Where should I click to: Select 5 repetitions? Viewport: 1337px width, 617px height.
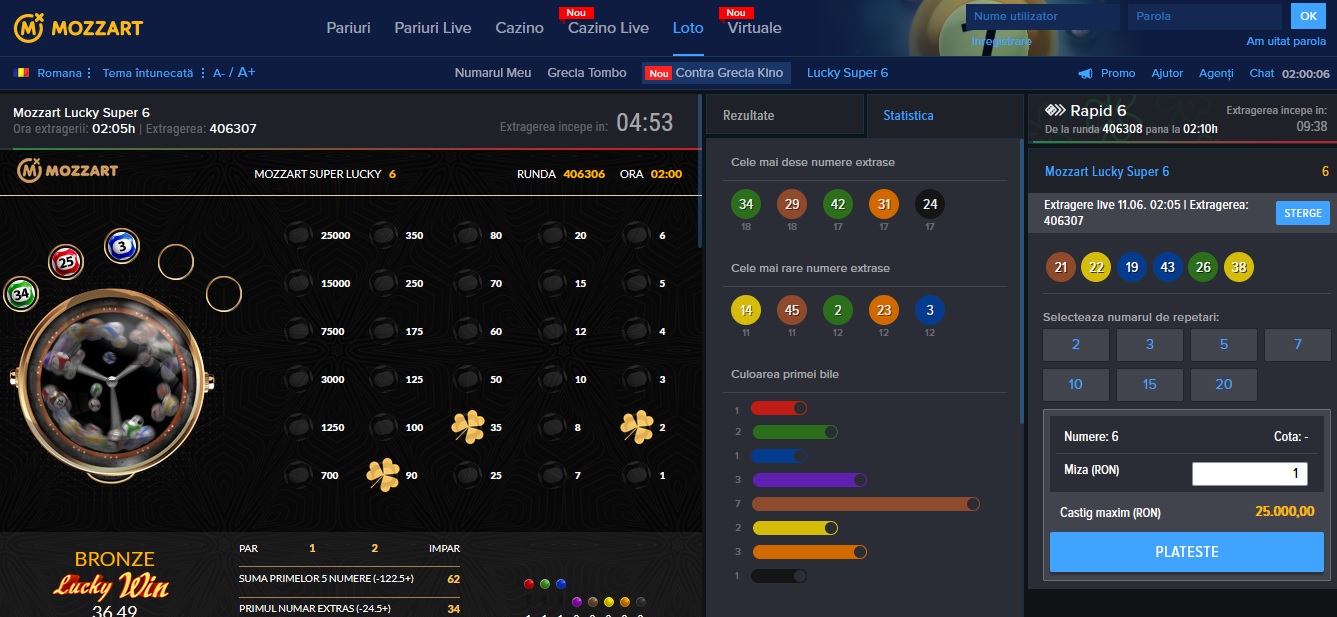point(1224,344)
